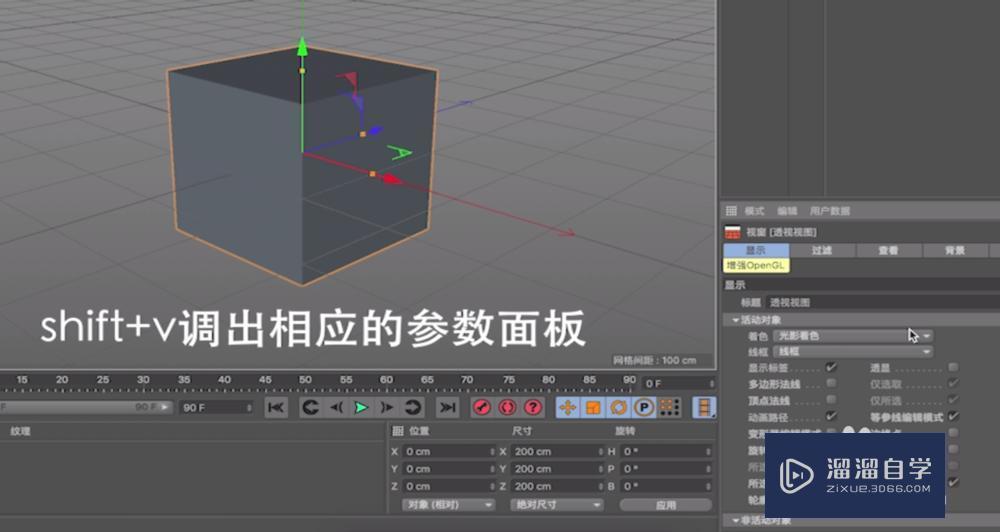This screenshot has width=1000, height=532.
Task: Click the red Keyframe Selection question-mark icon
Action: coord(533,407)
